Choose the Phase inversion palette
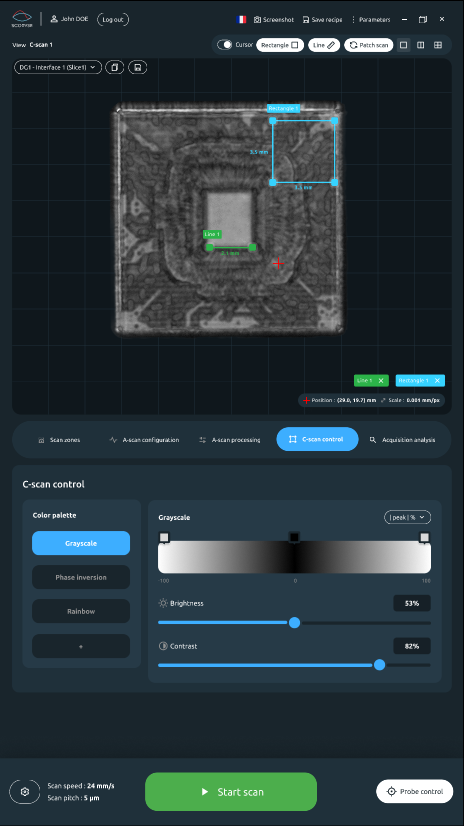Image resolution: width=464 pixels, height=826 pixels. 81,577
